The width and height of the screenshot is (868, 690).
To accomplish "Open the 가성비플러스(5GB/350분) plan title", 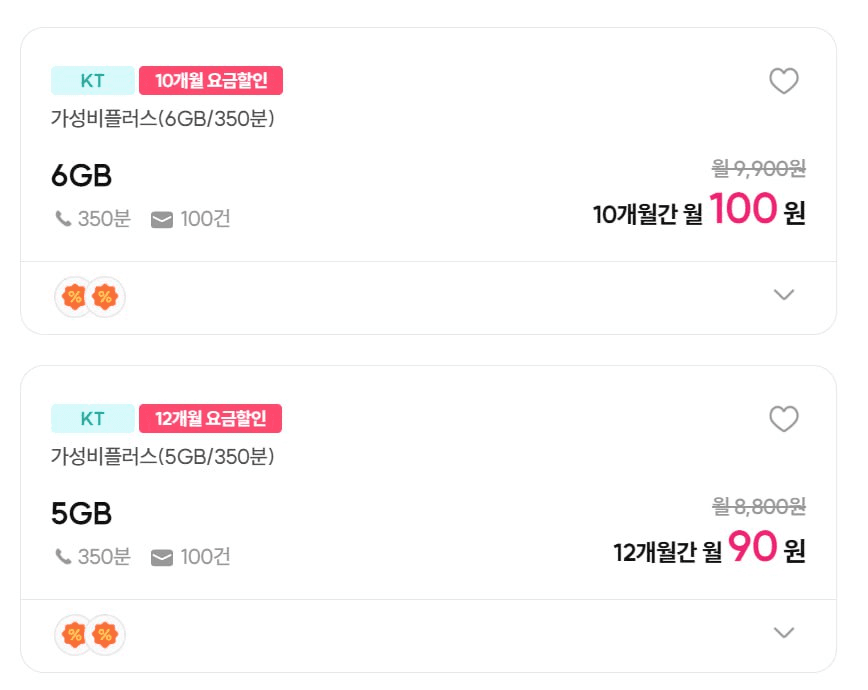I will (162, 456).
